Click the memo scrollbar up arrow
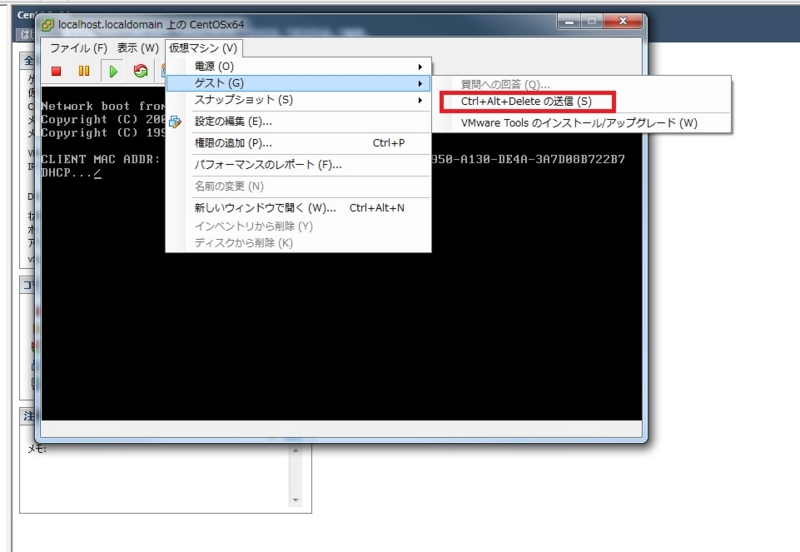Image resolution: width=800 pixels, height=552 pixels. (x=295, y=450)
